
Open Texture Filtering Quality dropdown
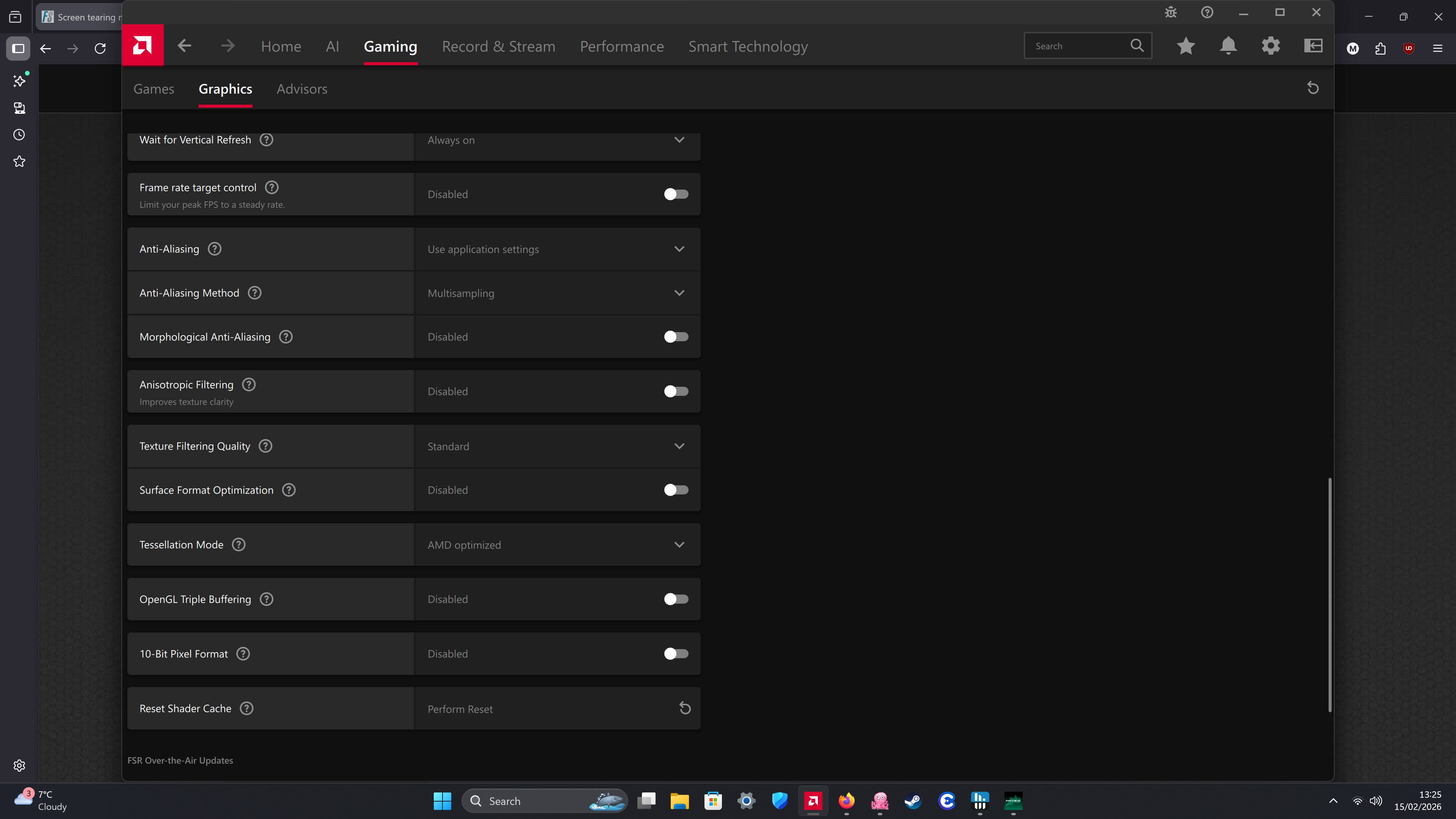tap(679, 447)
